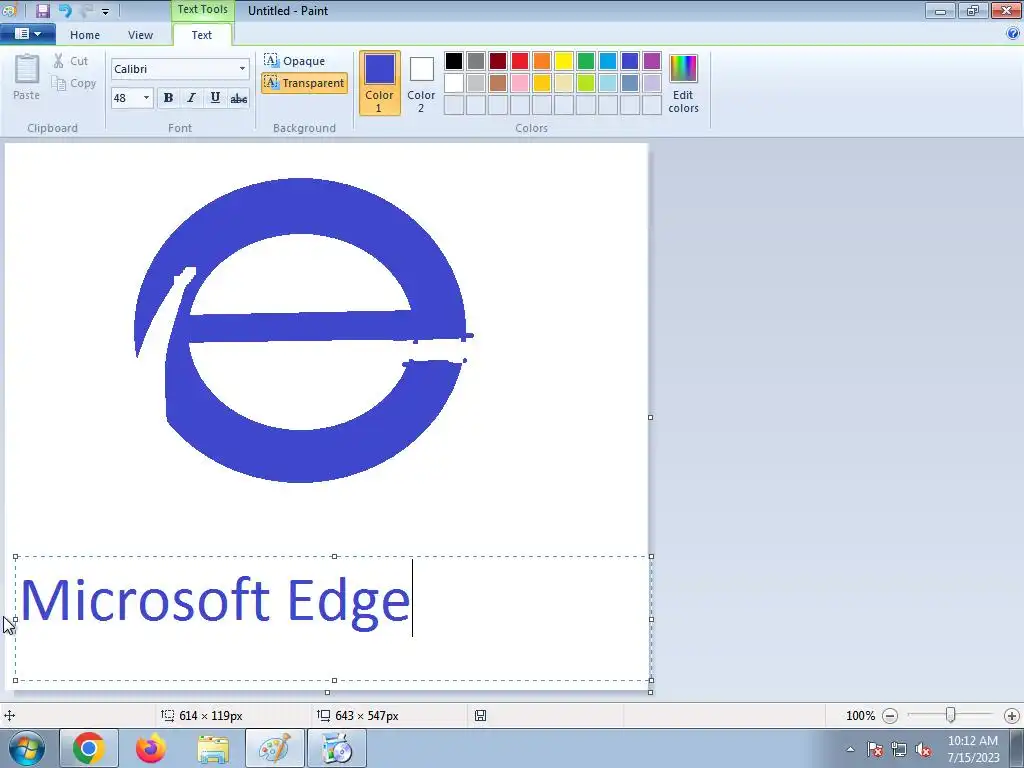Pick the red color swatch
The height and width of the screenshot is (768, 1024).
click(x=520, y=61)
